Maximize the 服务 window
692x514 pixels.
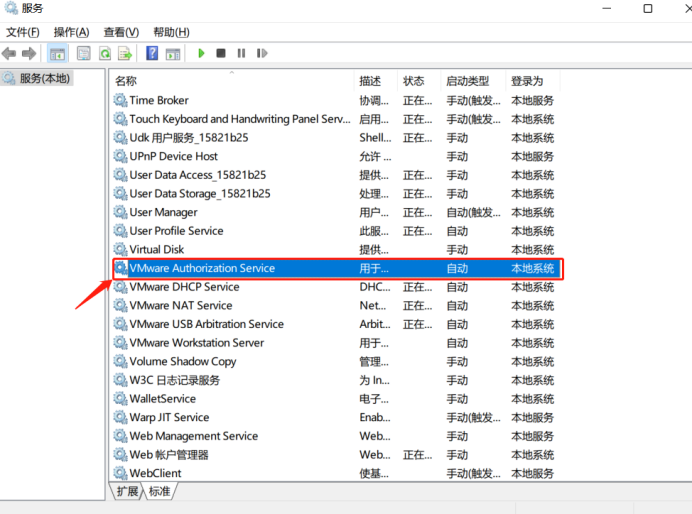[x=647, y=8]
